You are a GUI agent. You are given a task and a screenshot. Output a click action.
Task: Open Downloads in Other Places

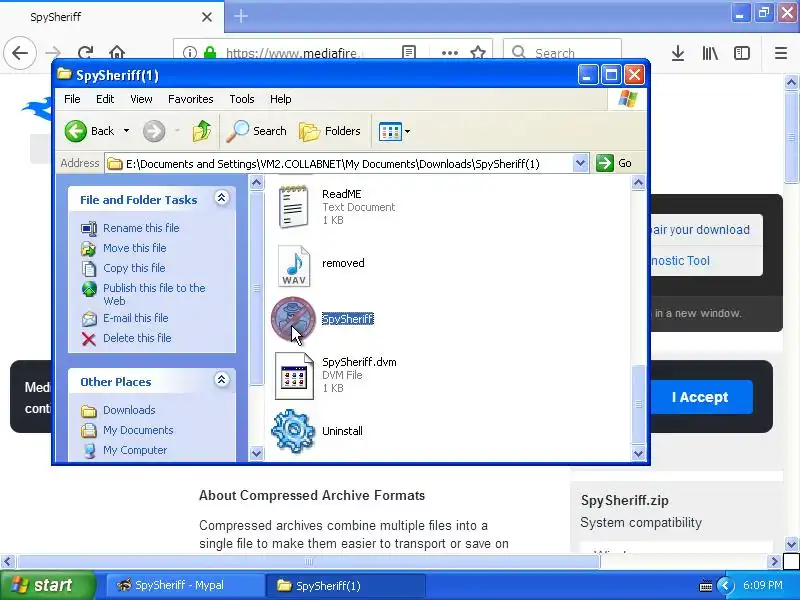point(129,410)
